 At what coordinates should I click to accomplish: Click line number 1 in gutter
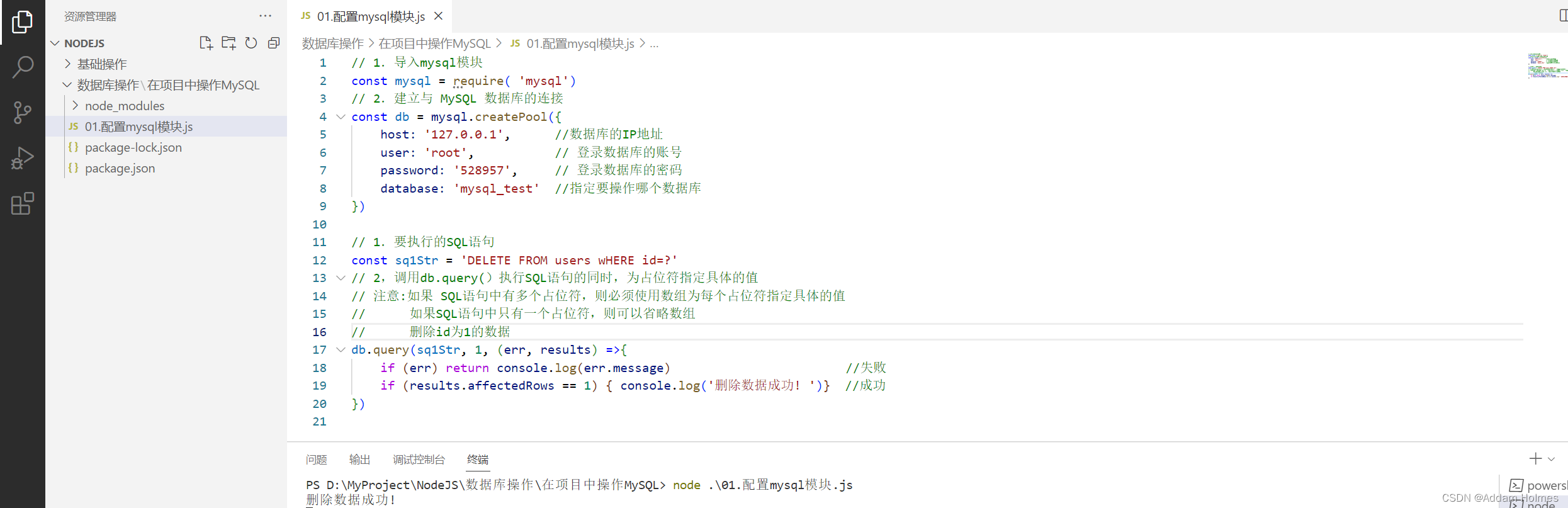pos(322,62)
